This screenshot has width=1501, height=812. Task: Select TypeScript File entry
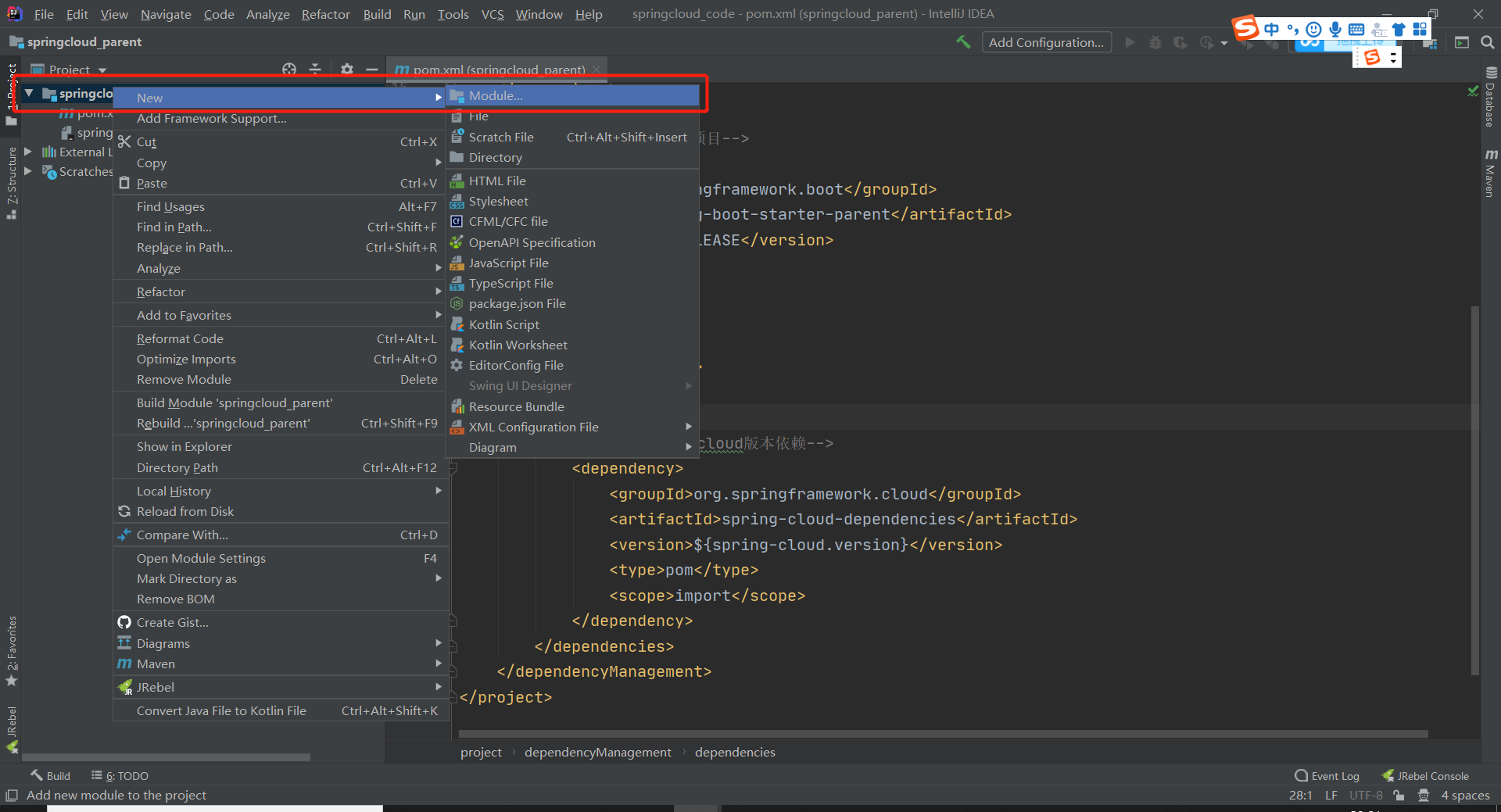[572, 283]
